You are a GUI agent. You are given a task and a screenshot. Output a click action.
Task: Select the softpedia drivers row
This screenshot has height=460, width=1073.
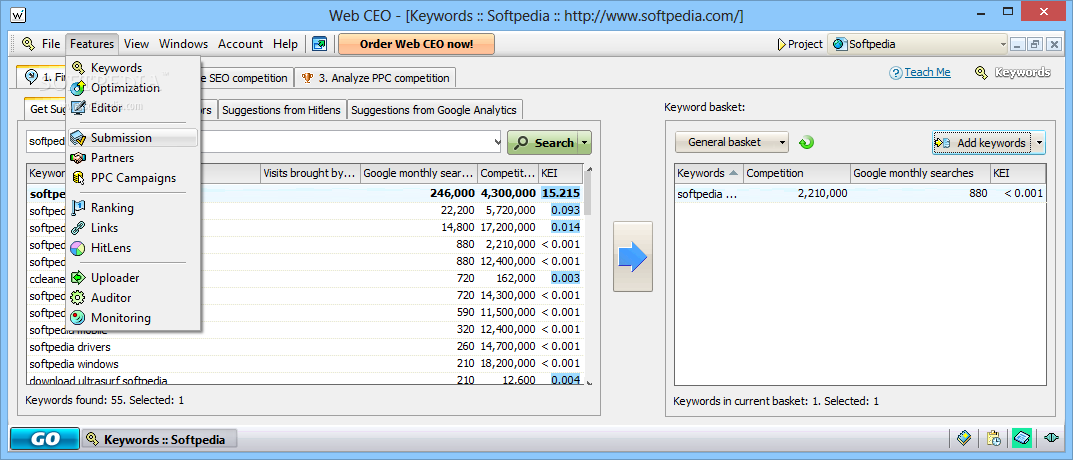point(306,346)
